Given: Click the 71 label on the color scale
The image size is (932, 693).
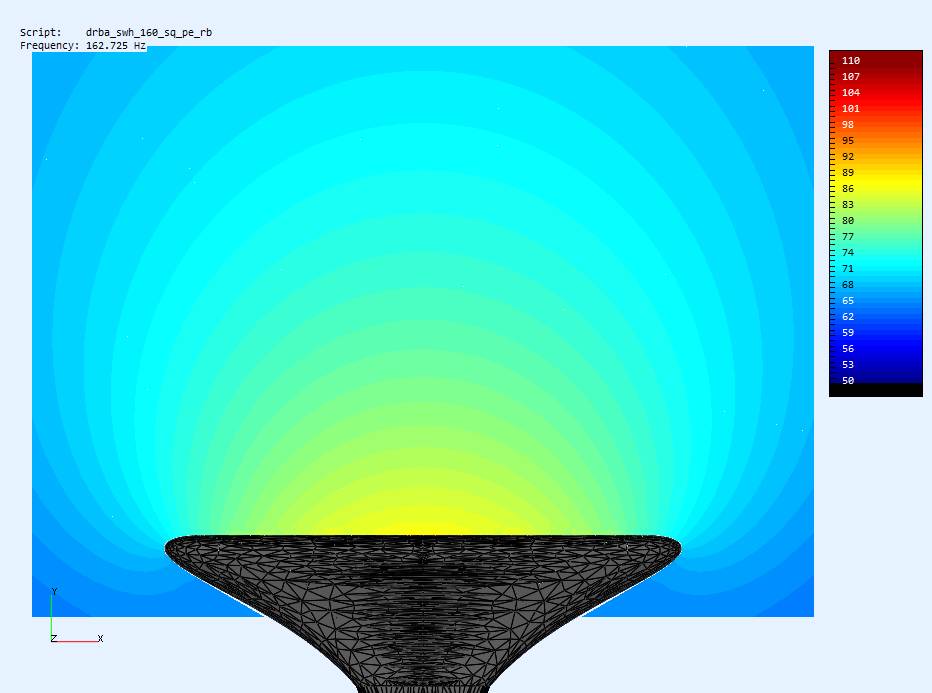Looking at the screenshot, I should pos(848,269).
